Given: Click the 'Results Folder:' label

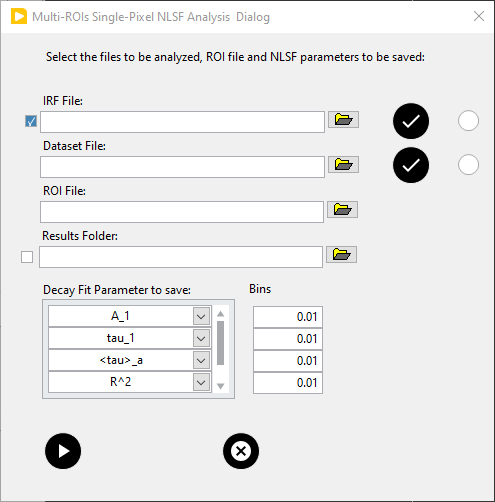Looking at the screenshot, I should coord(80,236).
